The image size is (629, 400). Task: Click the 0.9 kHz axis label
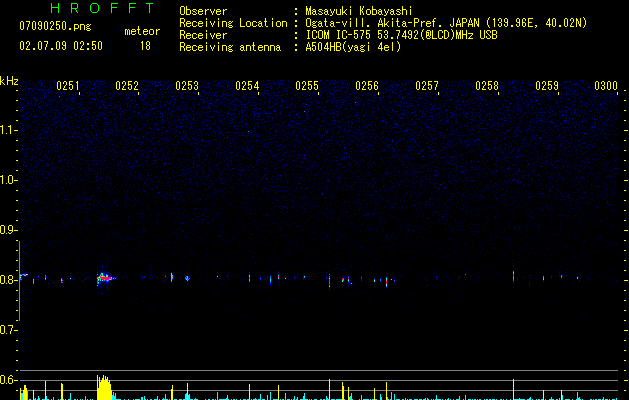9,230
